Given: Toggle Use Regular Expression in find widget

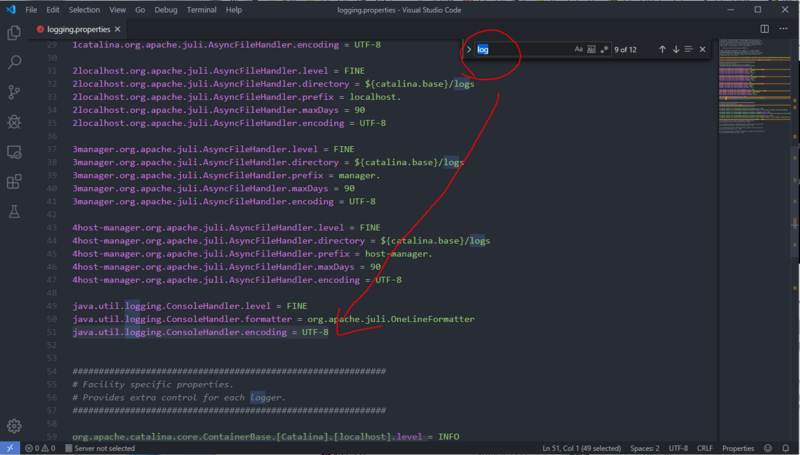Looking at the screenshot, I should point(604,49).
